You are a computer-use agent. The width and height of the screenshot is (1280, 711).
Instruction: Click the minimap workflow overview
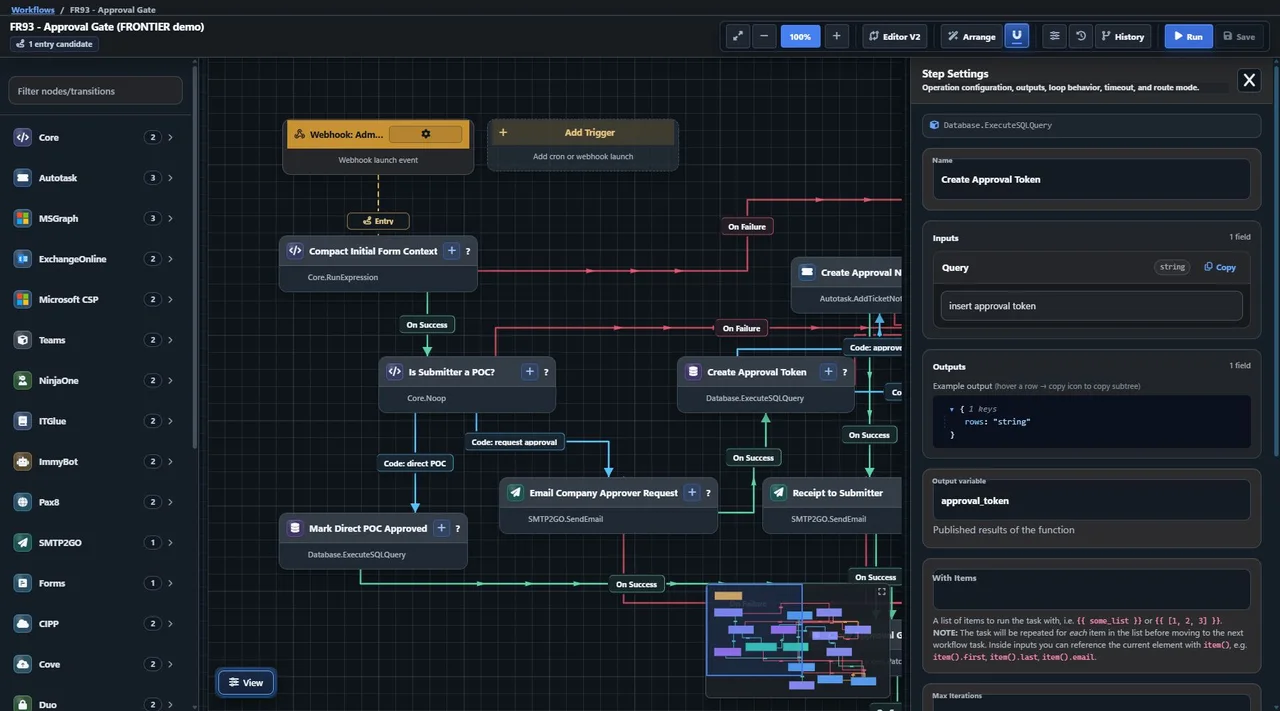(798, 640)
